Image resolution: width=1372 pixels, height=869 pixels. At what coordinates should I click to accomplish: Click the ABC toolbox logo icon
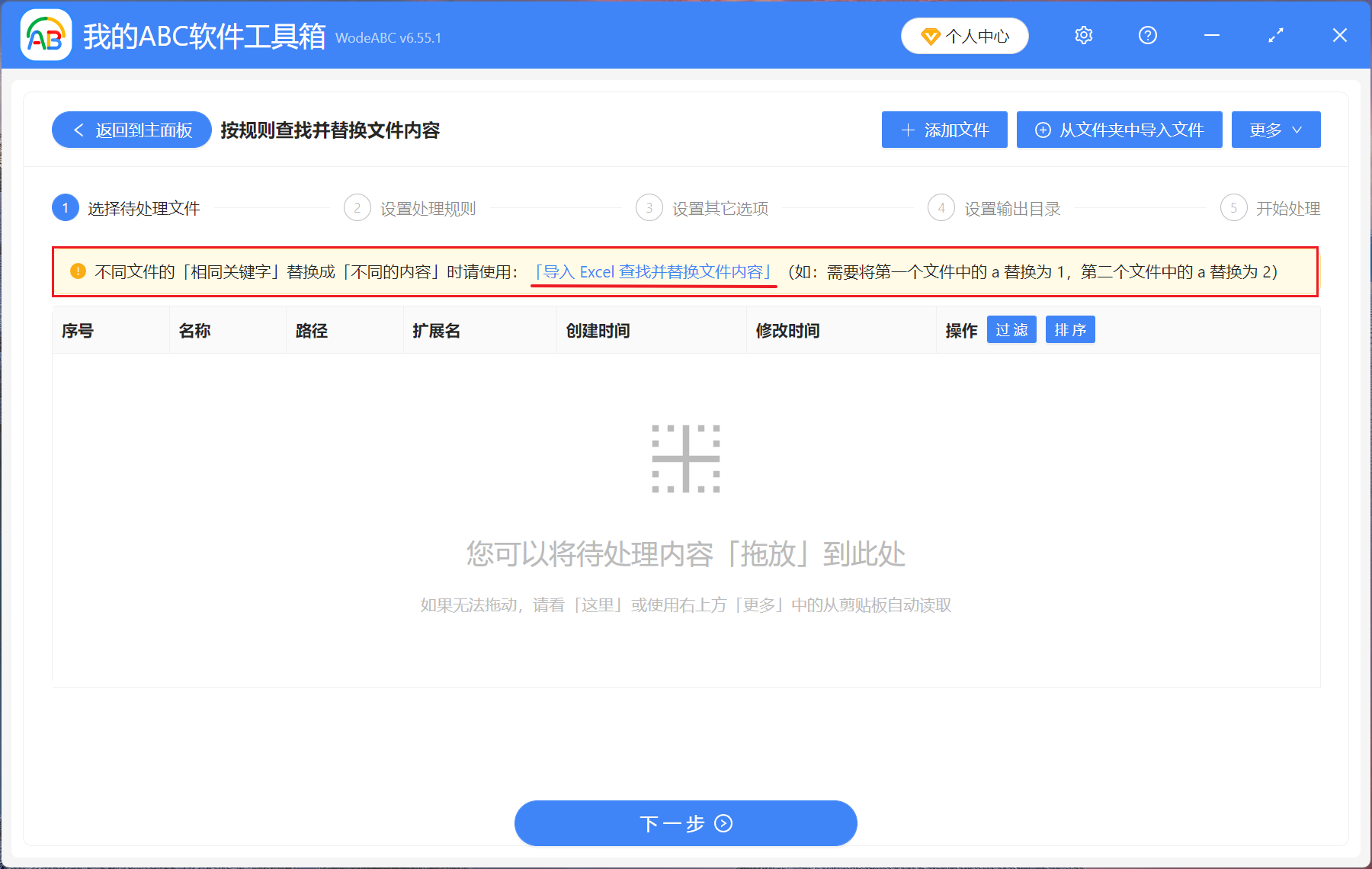[x=46, y=35]
